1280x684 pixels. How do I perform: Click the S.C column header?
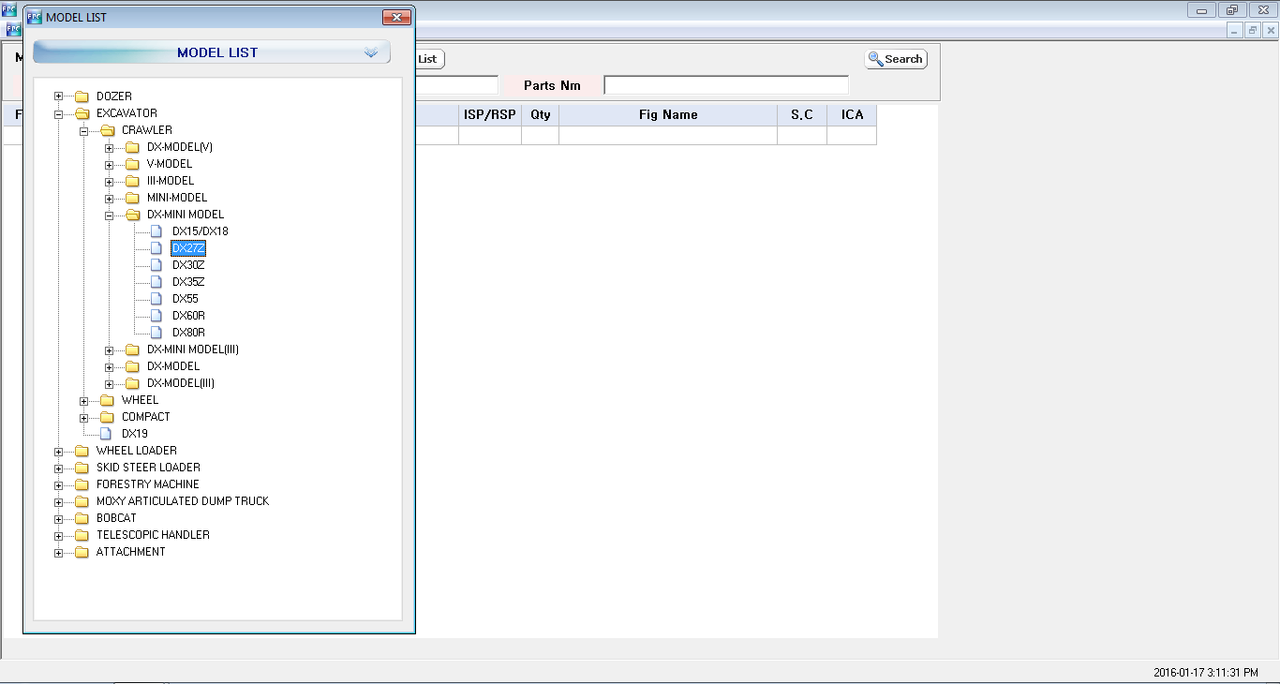802,115
